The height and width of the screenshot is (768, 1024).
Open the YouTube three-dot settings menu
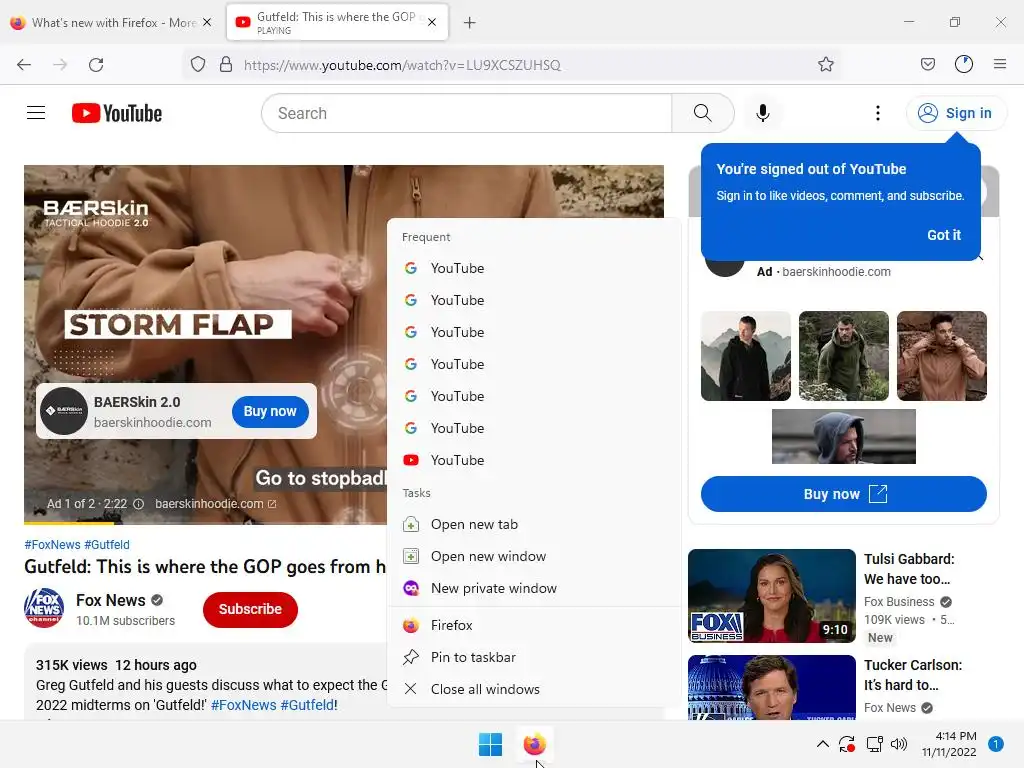(878, 113)
